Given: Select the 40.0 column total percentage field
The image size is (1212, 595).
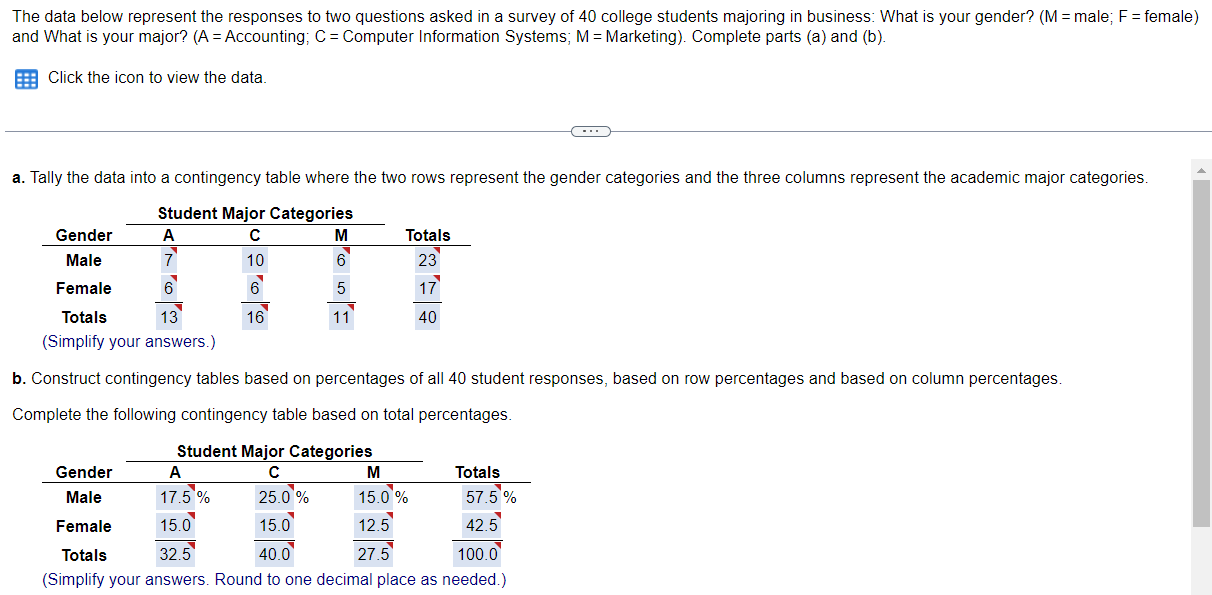Looking at the screenshot, I should [x=276, y=553].
